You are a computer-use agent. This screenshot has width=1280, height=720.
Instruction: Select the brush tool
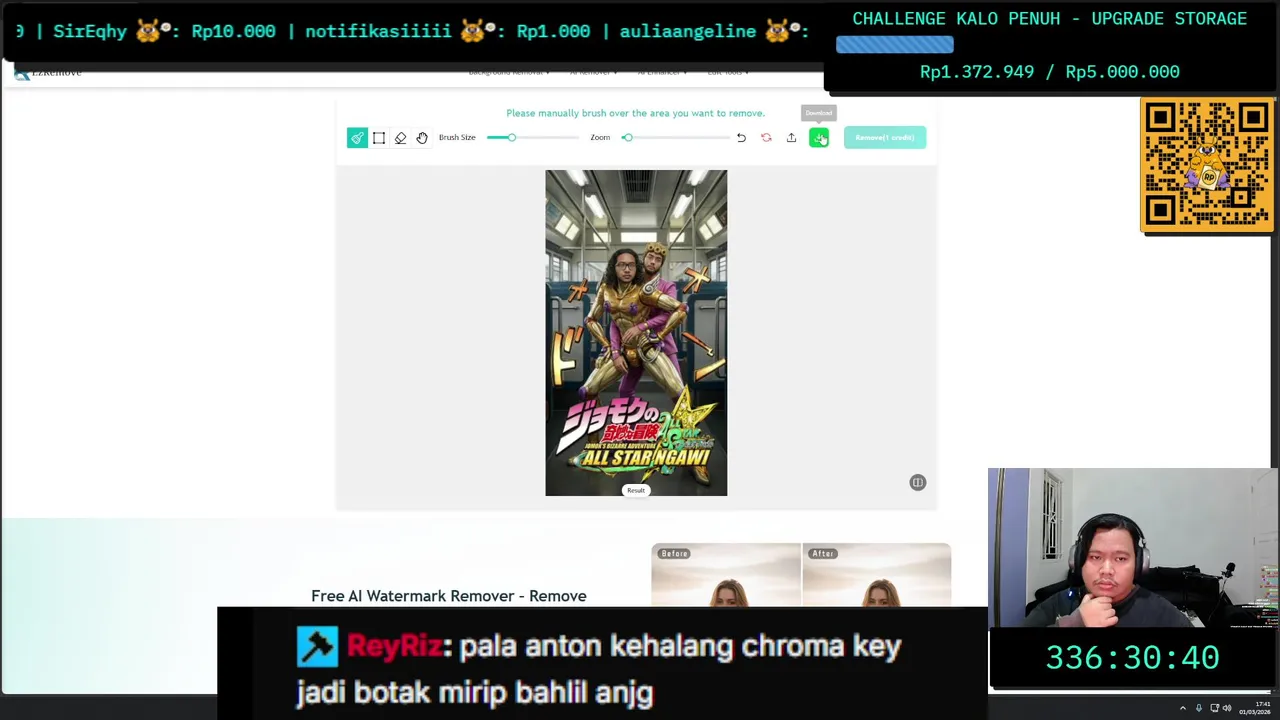click(x=357, y=138)
